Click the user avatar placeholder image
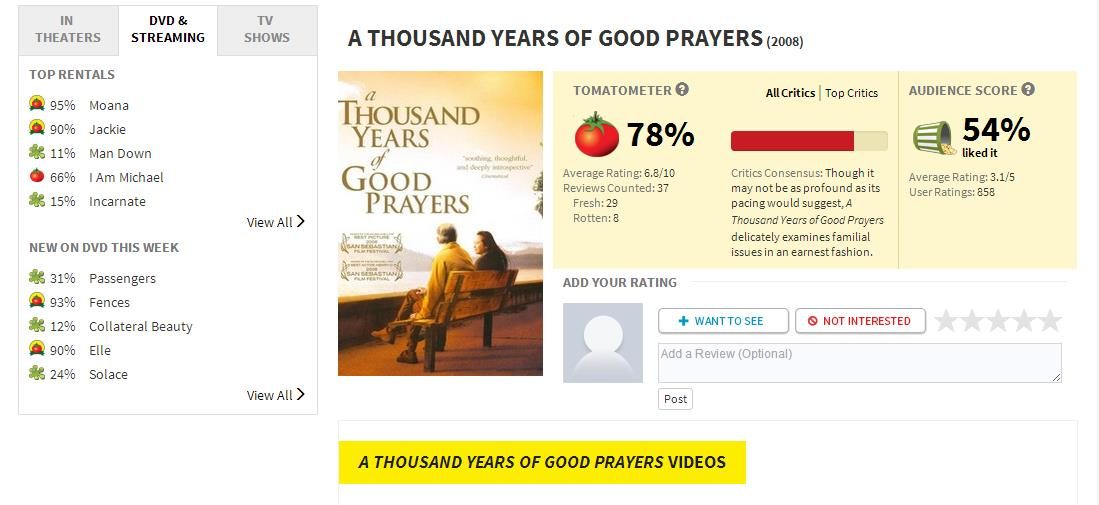 [603, 343]
